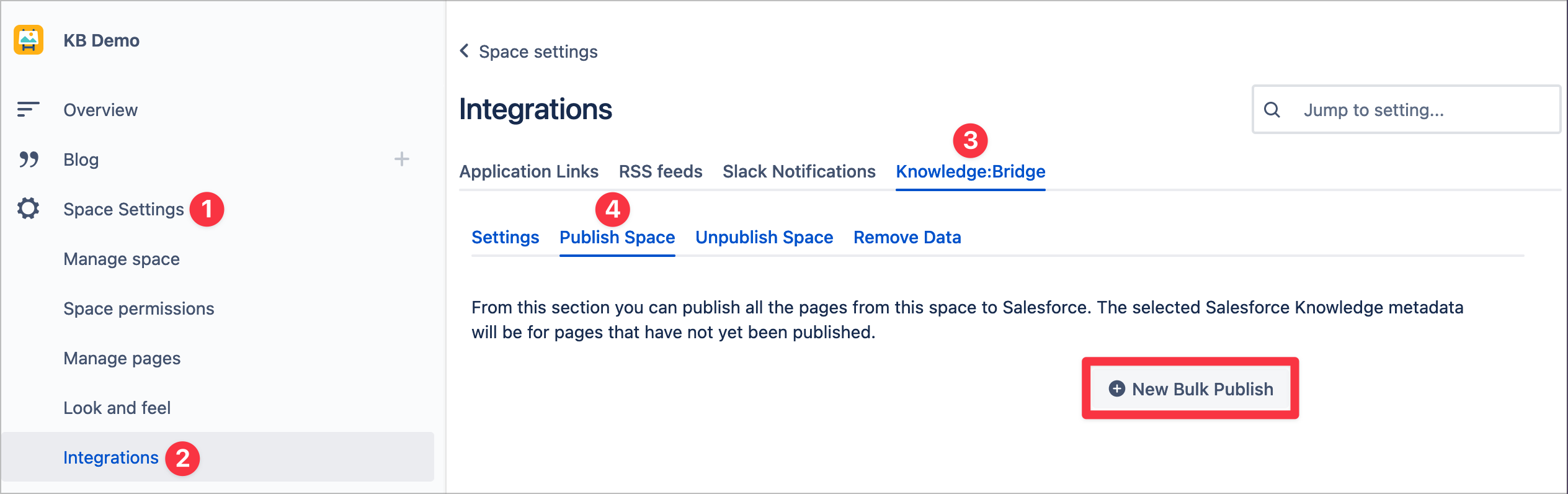Select the Slack Notifications tab
1568x494 pixels.
point(799,171)
